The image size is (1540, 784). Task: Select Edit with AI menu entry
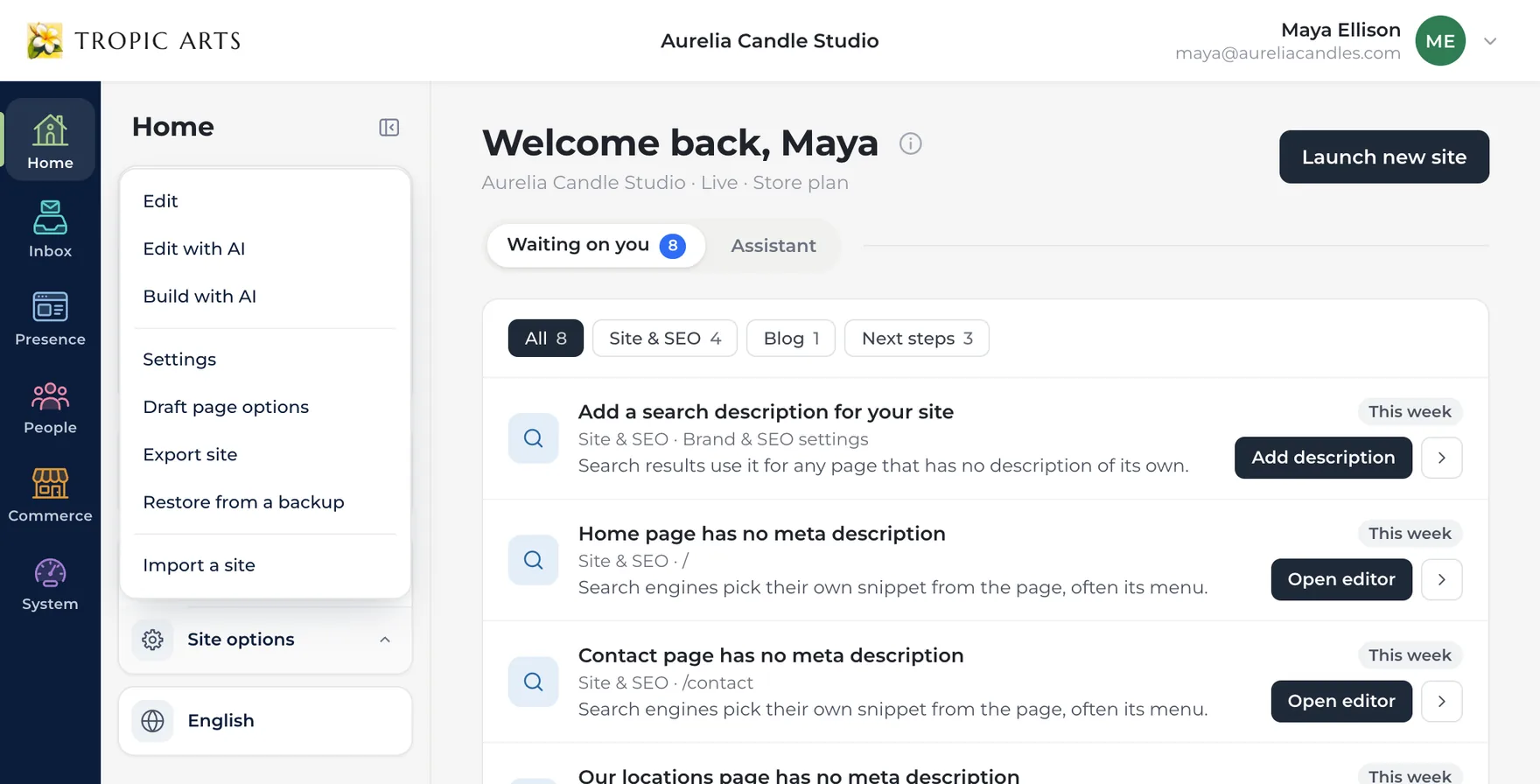coord(265,248)
